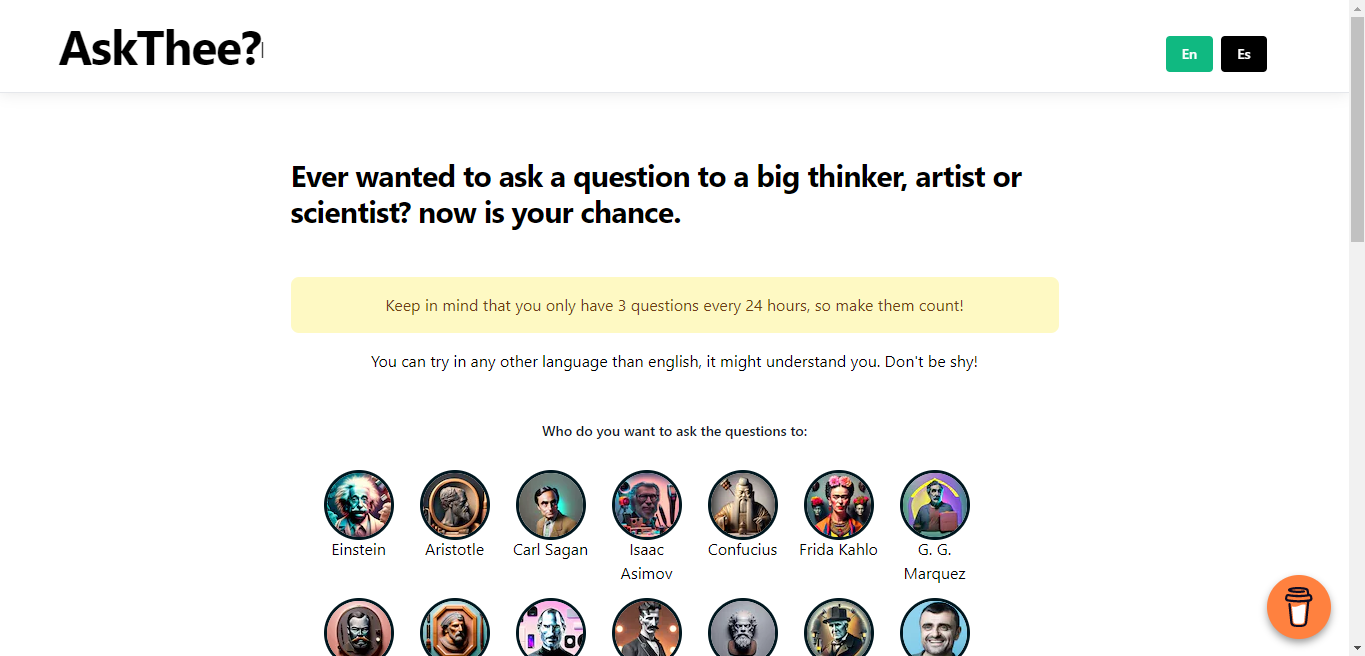Image resolution: width=1365 pixels, height=656 pixels.
Task: Switch language to English with En
Action: (1189, 54)
